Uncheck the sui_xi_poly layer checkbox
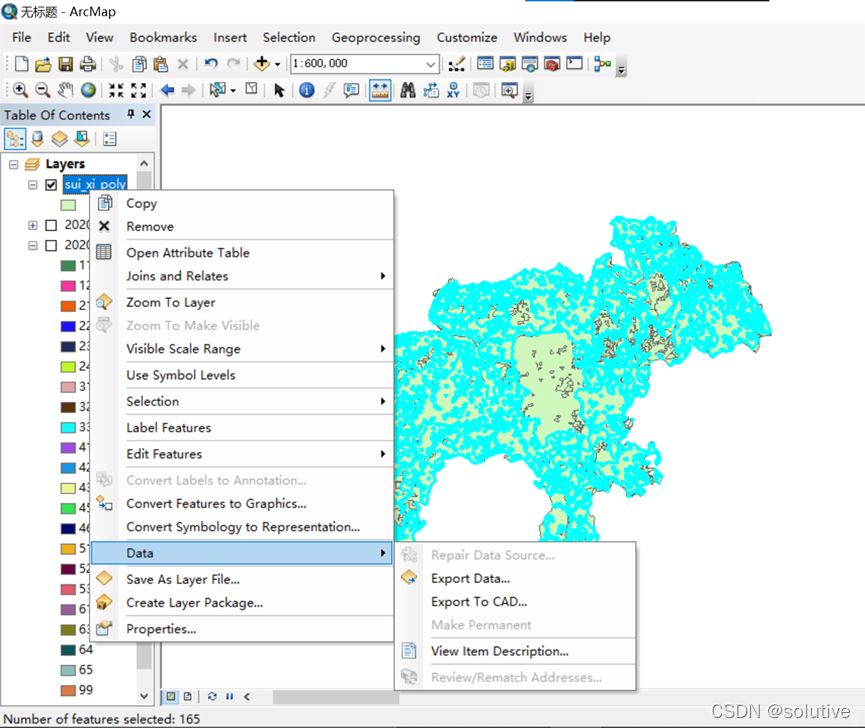The height and width of the screenshot is (728, 865). pyautogui.click(x=51, y=185)
